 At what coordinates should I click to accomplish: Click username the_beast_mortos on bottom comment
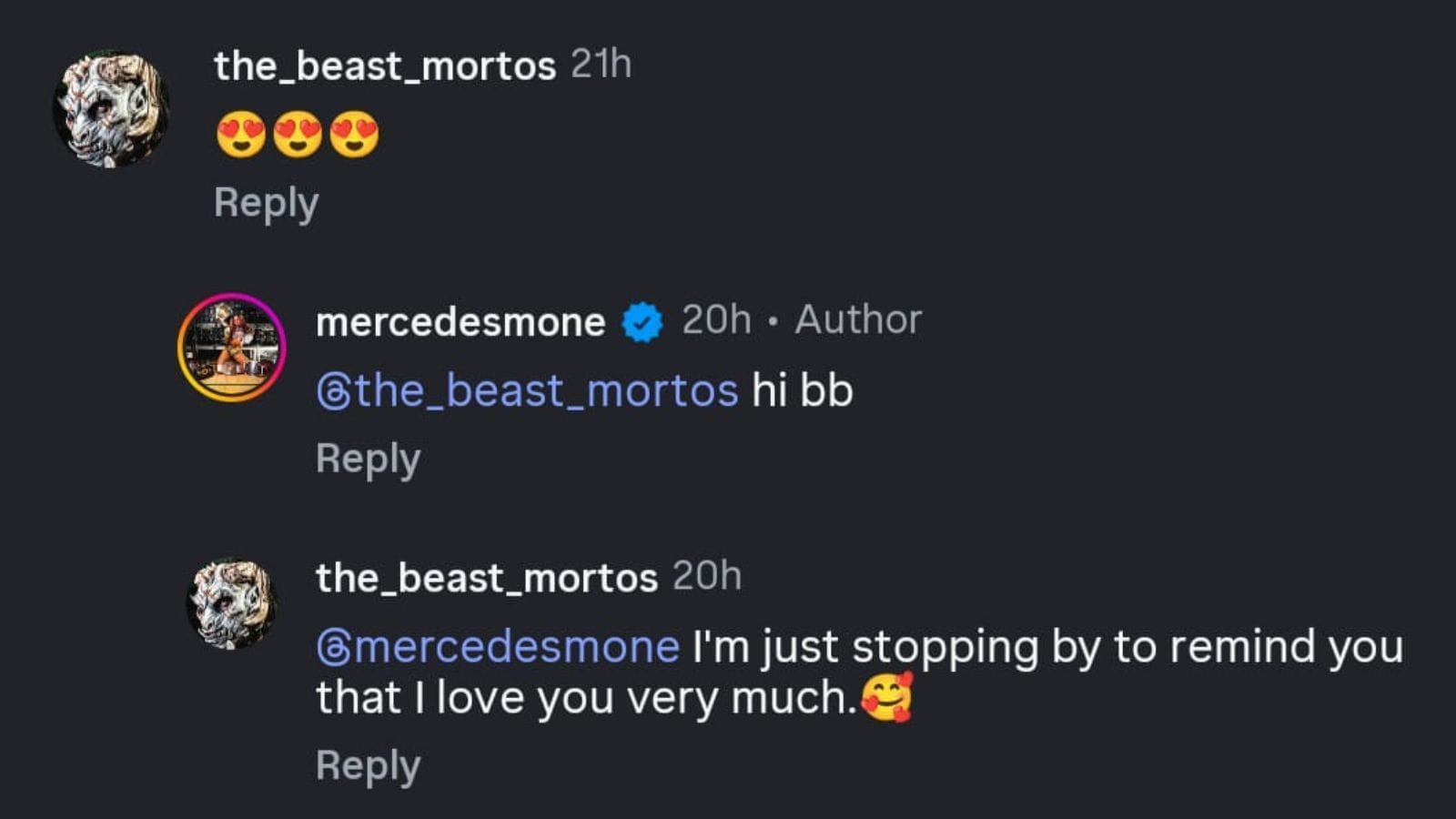tap(484, 577)
